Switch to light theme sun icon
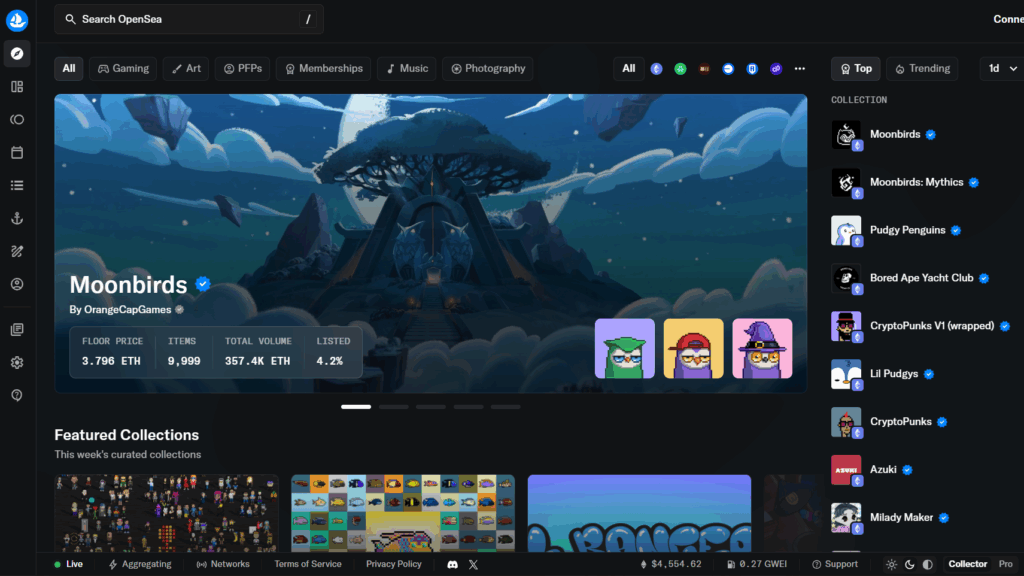This screenshot has height=576, width=1024. pyautogui.click(x=891, y=564)
